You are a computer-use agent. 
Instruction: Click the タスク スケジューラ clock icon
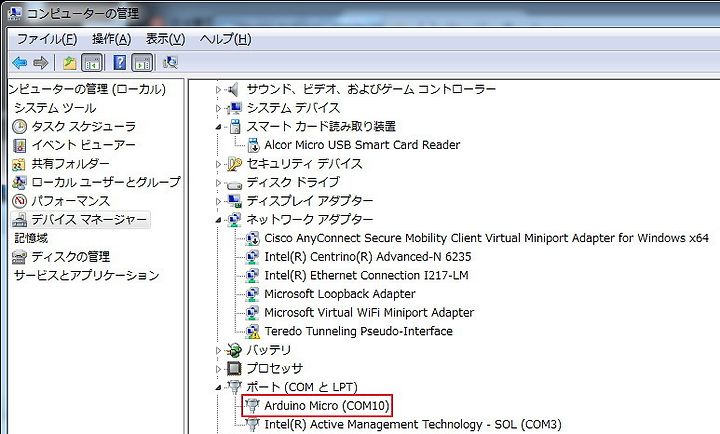click(x=19, y=126)
